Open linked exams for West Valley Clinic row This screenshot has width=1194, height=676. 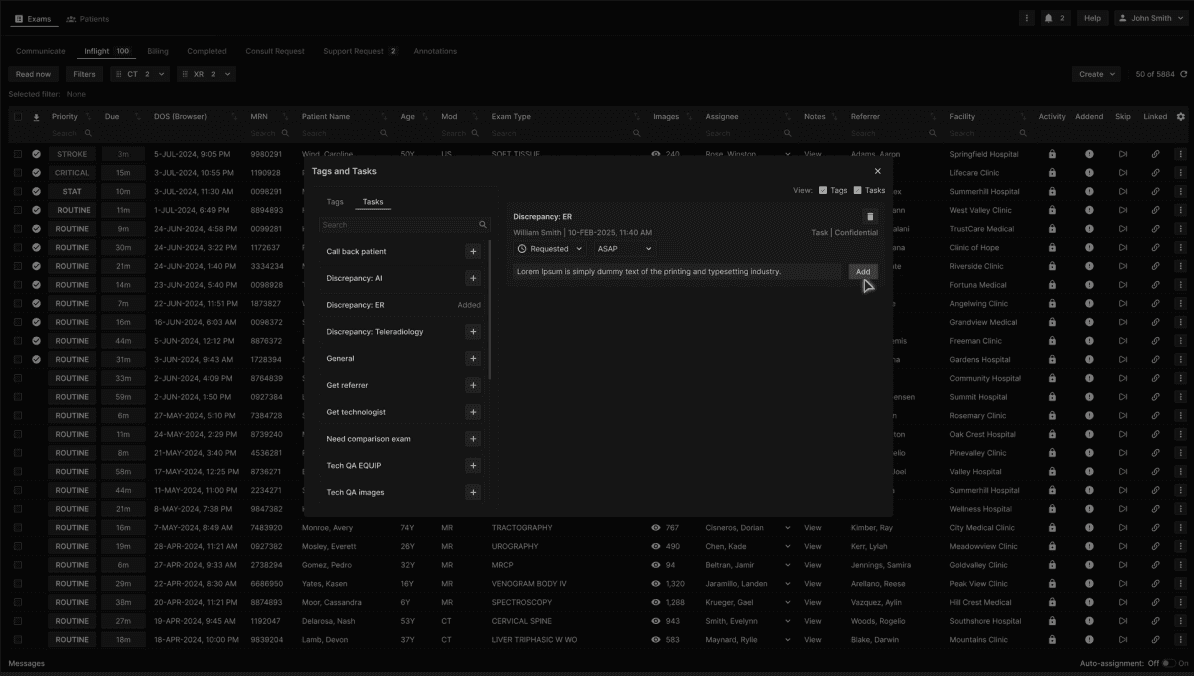point(1155,210)
